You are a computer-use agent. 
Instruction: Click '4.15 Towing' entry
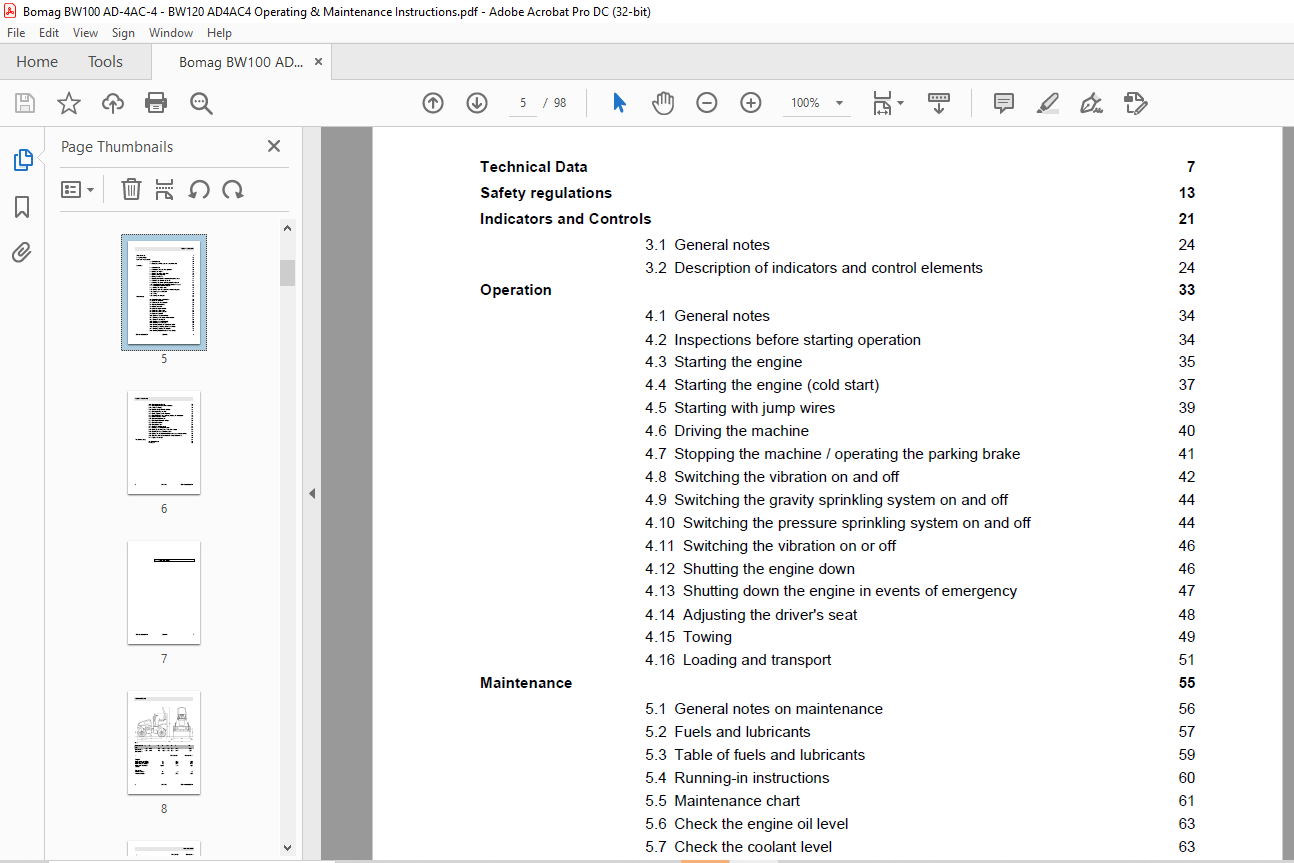[688, 637]
